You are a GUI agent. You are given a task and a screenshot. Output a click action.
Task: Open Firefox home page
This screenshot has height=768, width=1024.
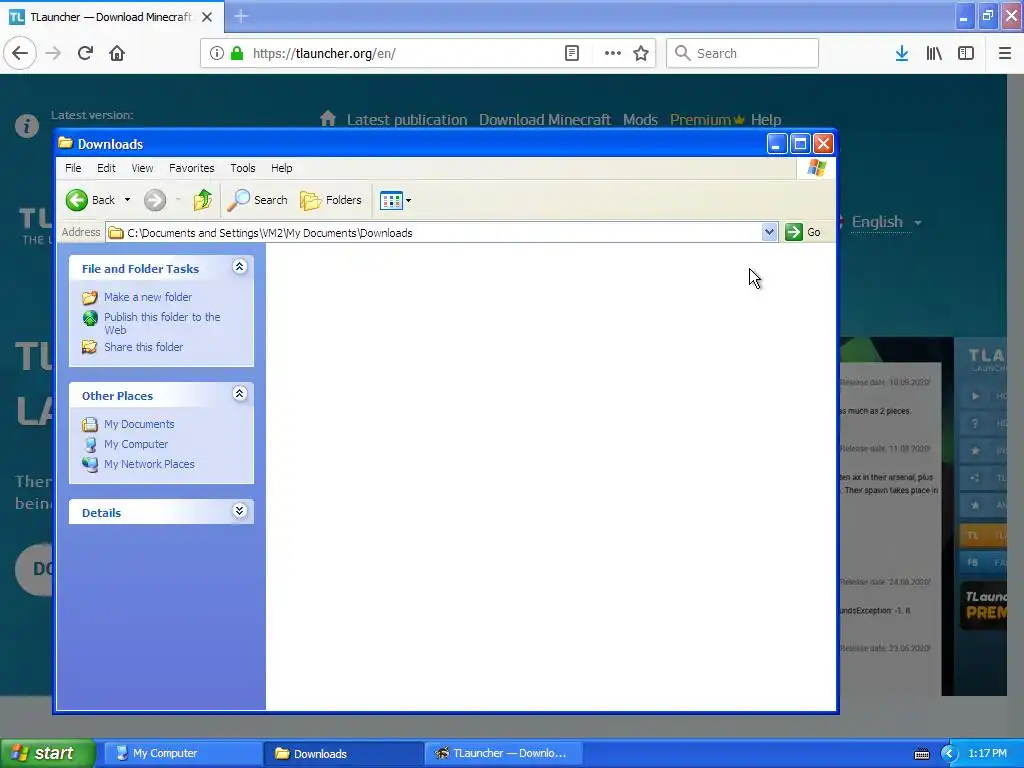click(x=117, y=53)
